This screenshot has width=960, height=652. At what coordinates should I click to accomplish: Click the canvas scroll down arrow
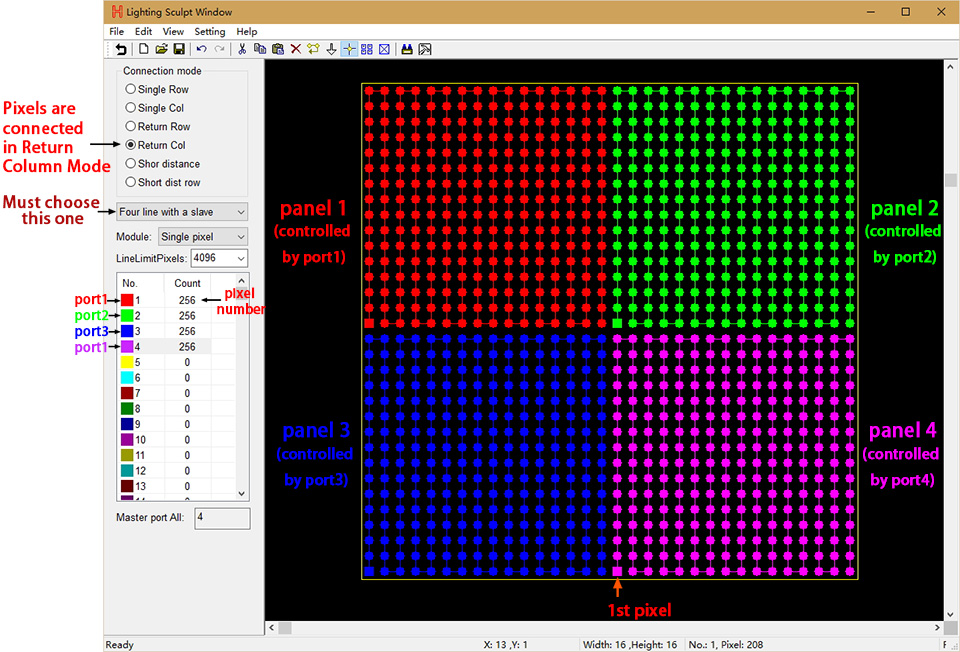point(951,615)
